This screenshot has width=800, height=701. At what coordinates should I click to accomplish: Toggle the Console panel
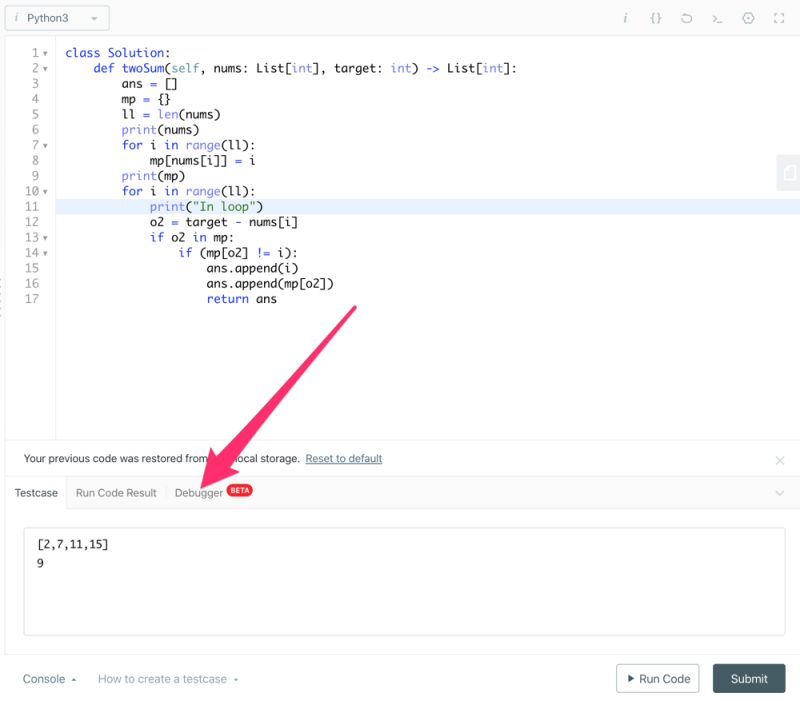(49, 679)
